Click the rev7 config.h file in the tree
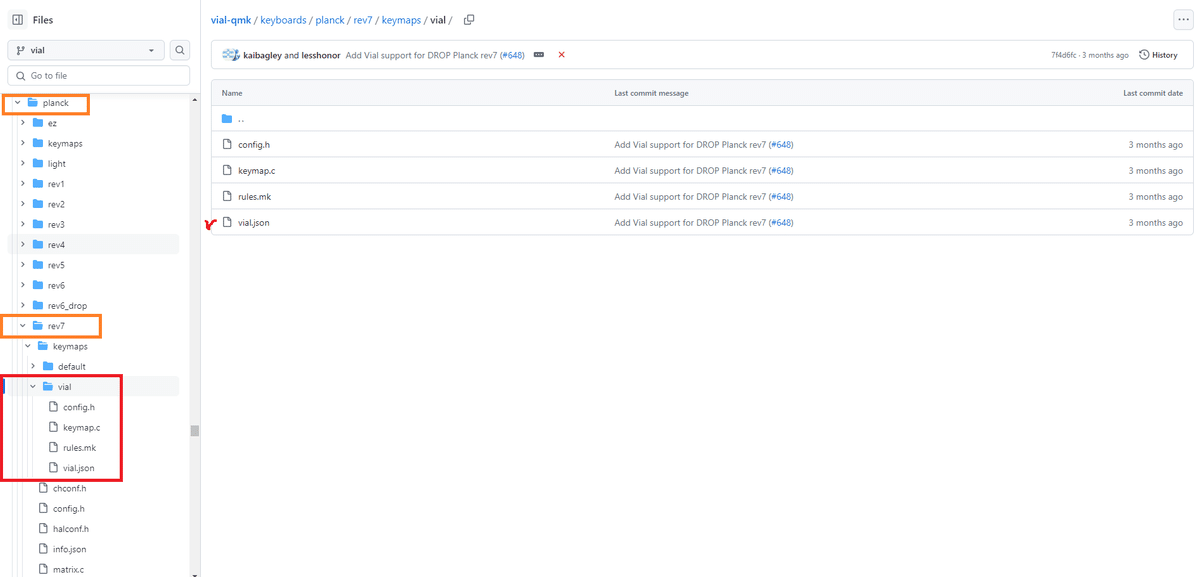Viewport: 1200px width, 577px height. (69, 508)
